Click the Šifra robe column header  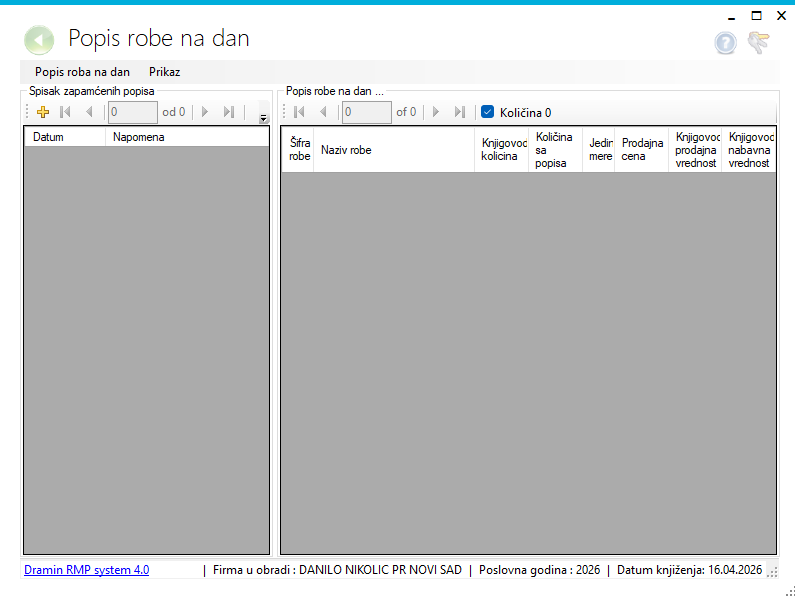click(x=298, y=150)
